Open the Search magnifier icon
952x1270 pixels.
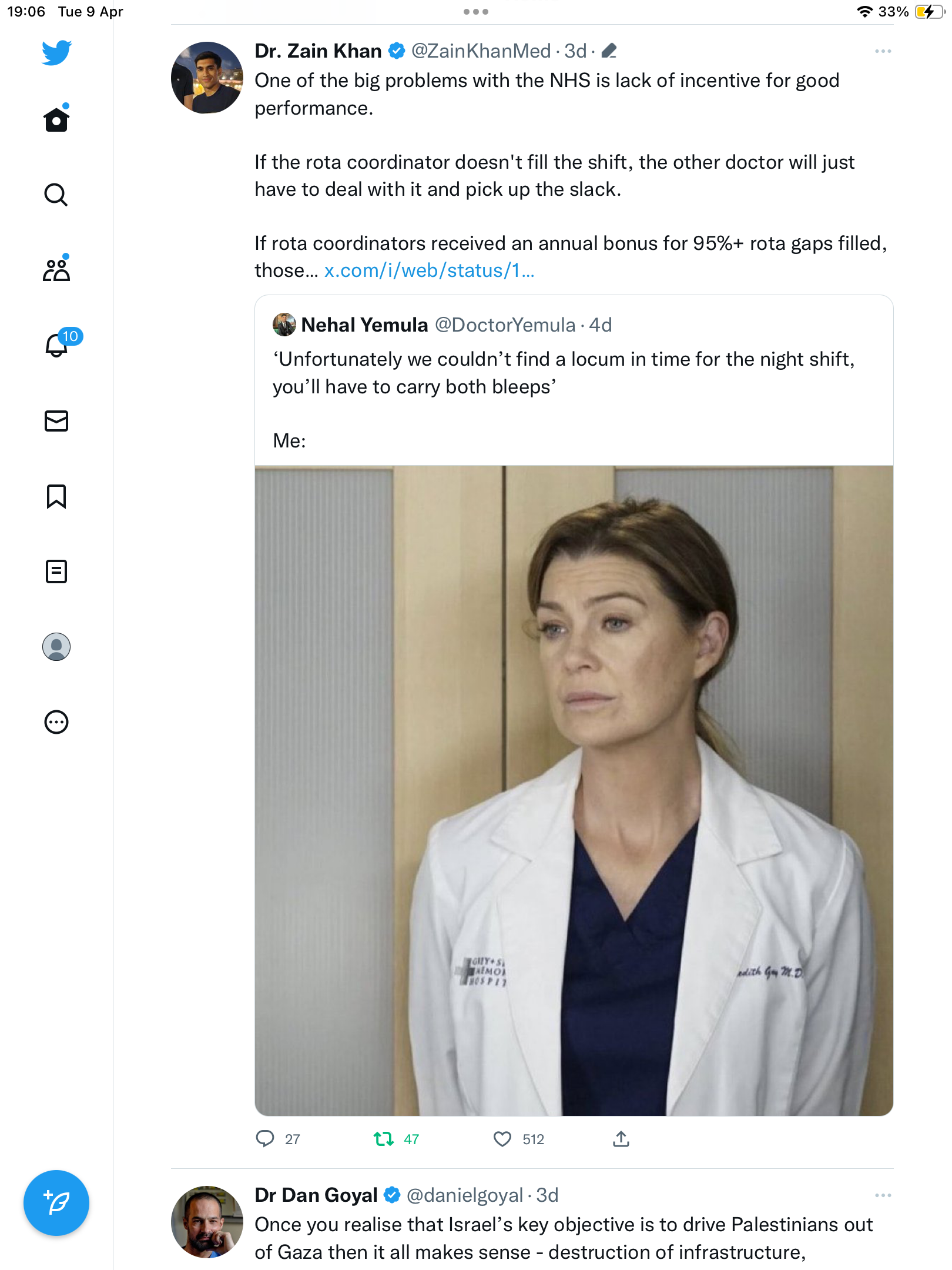pos(56,195)
